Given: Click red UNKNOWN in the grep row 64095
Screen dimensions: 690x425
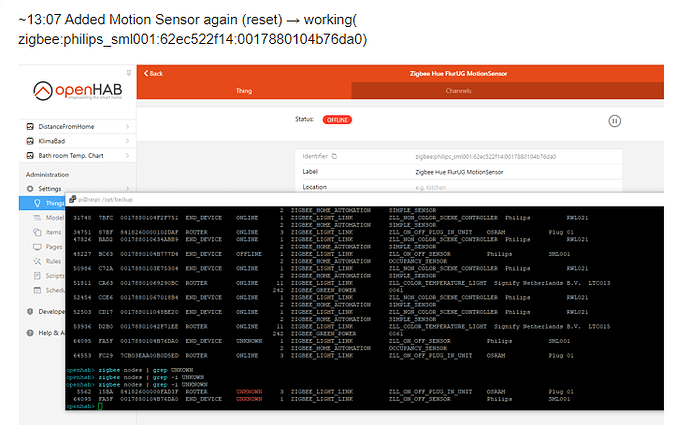Looking at the screenshot, I should tap(249, 399).
